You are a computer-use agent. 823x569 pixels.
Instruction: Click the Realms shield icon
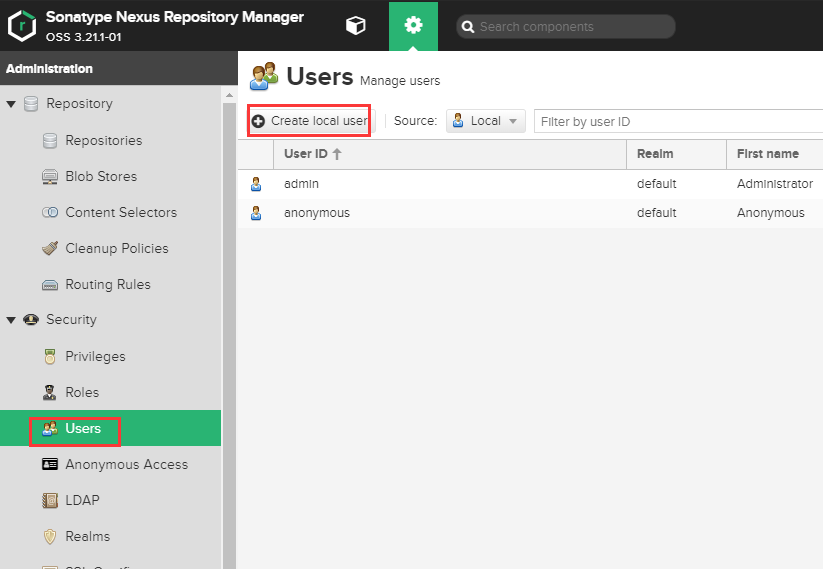pyautogui.click(x=50, y=536)
